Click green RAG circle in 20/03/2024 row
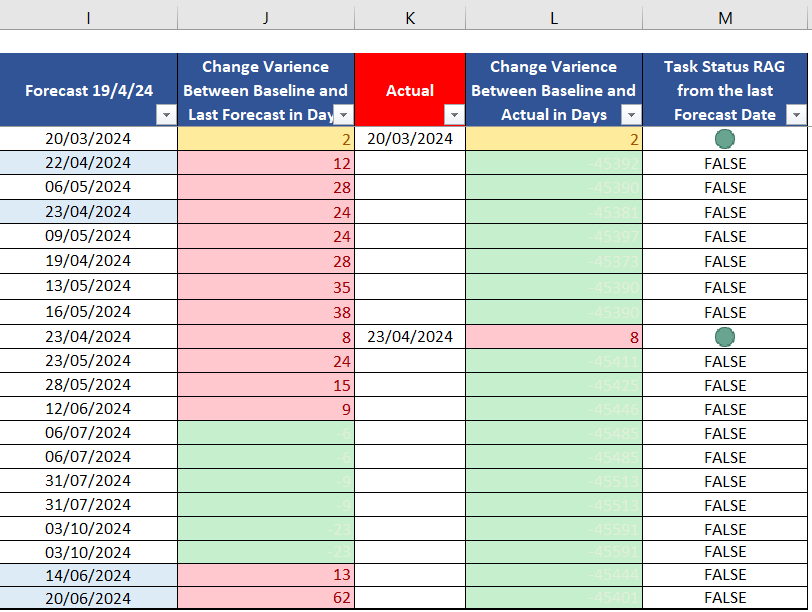This screenshot has width=812, height=612. (x=724, y=139)
